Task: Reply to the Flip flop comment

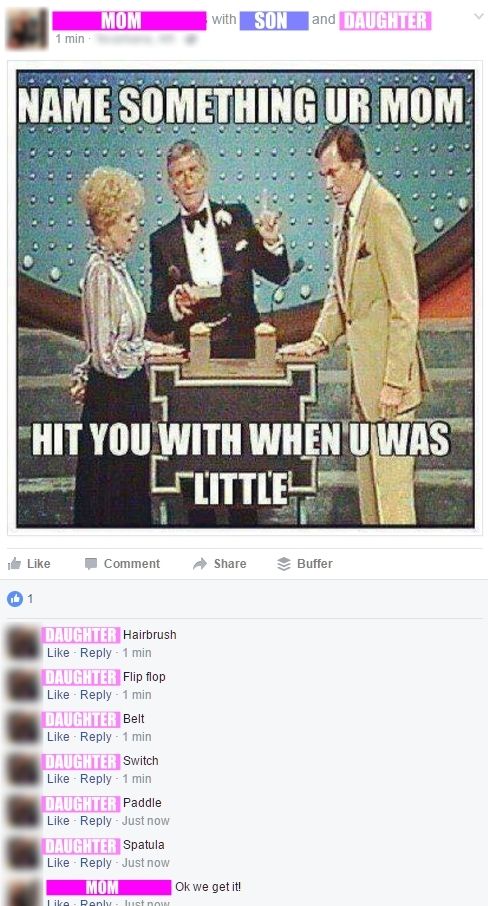Action: coord(96,695)
